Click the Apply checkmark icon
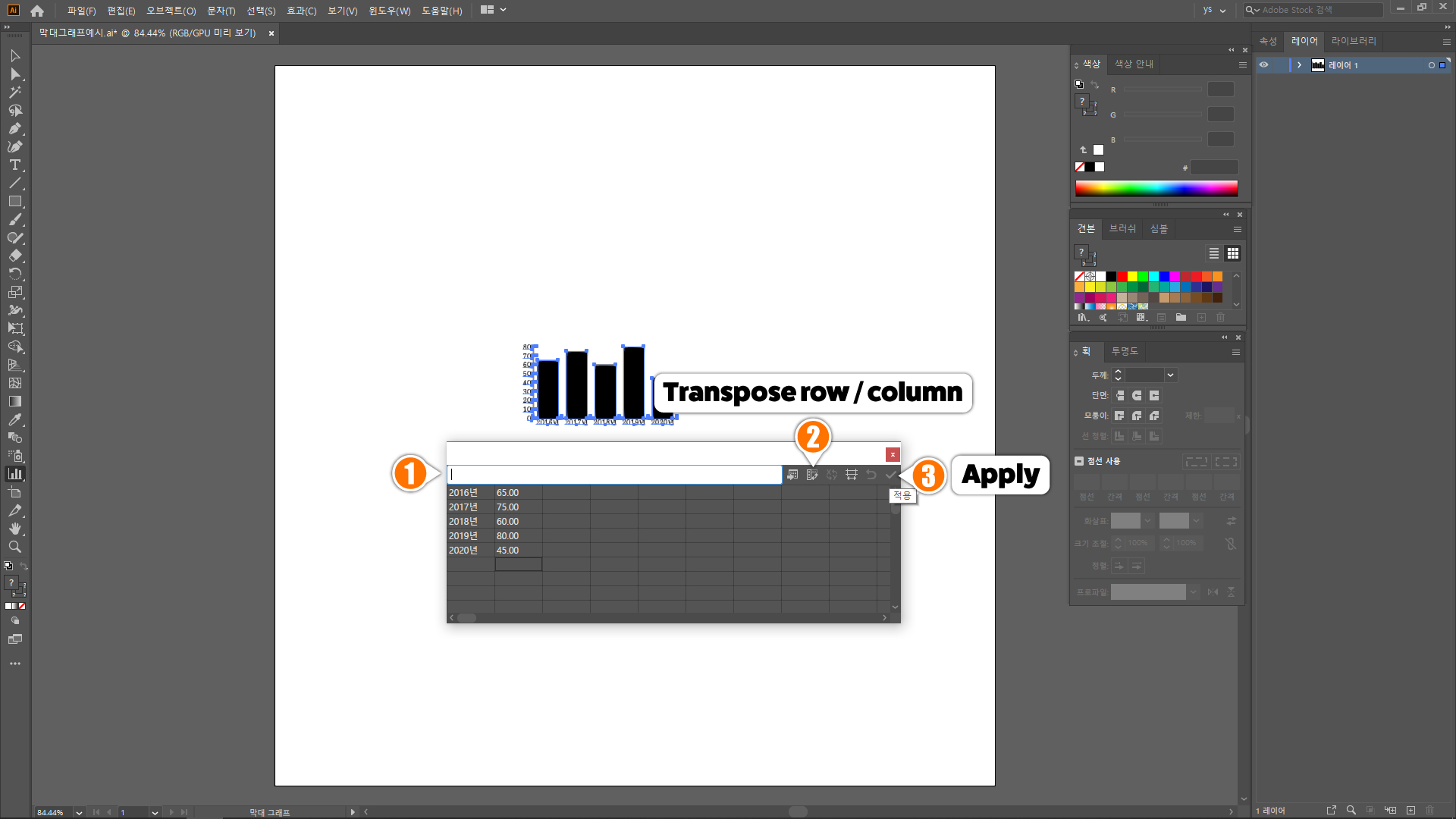The width and height of the screenshot is (1456, 819). tap(891, 475)
